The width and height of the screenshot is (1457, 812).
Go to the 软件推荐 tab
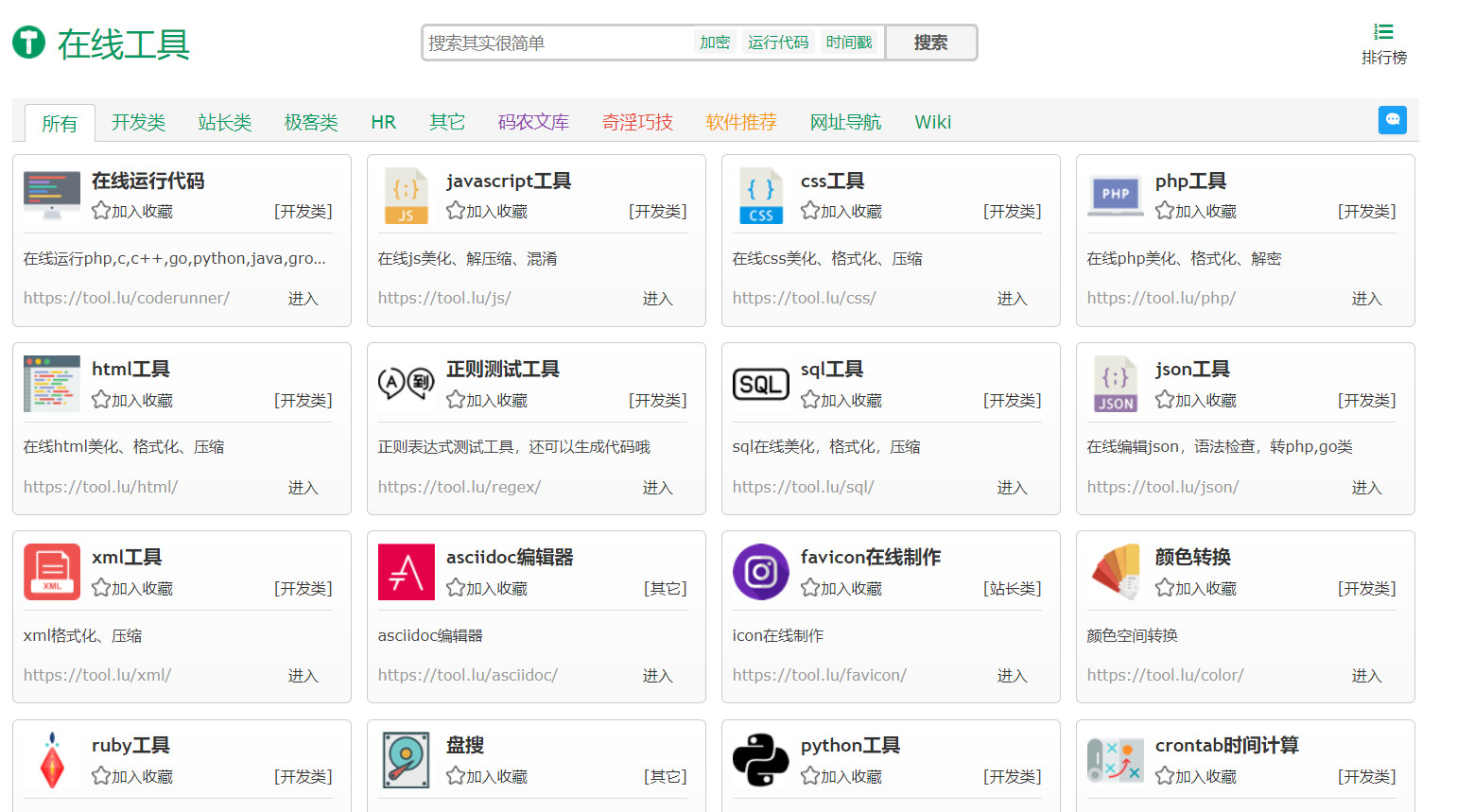(741, 122)
